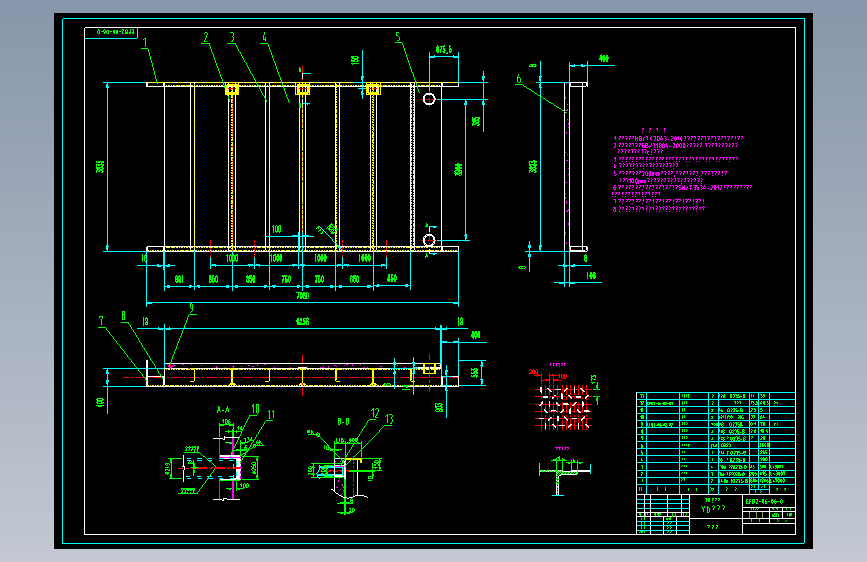Click the upper hole circle in plan view
The image size is (867, 562).
click(429, 98)
